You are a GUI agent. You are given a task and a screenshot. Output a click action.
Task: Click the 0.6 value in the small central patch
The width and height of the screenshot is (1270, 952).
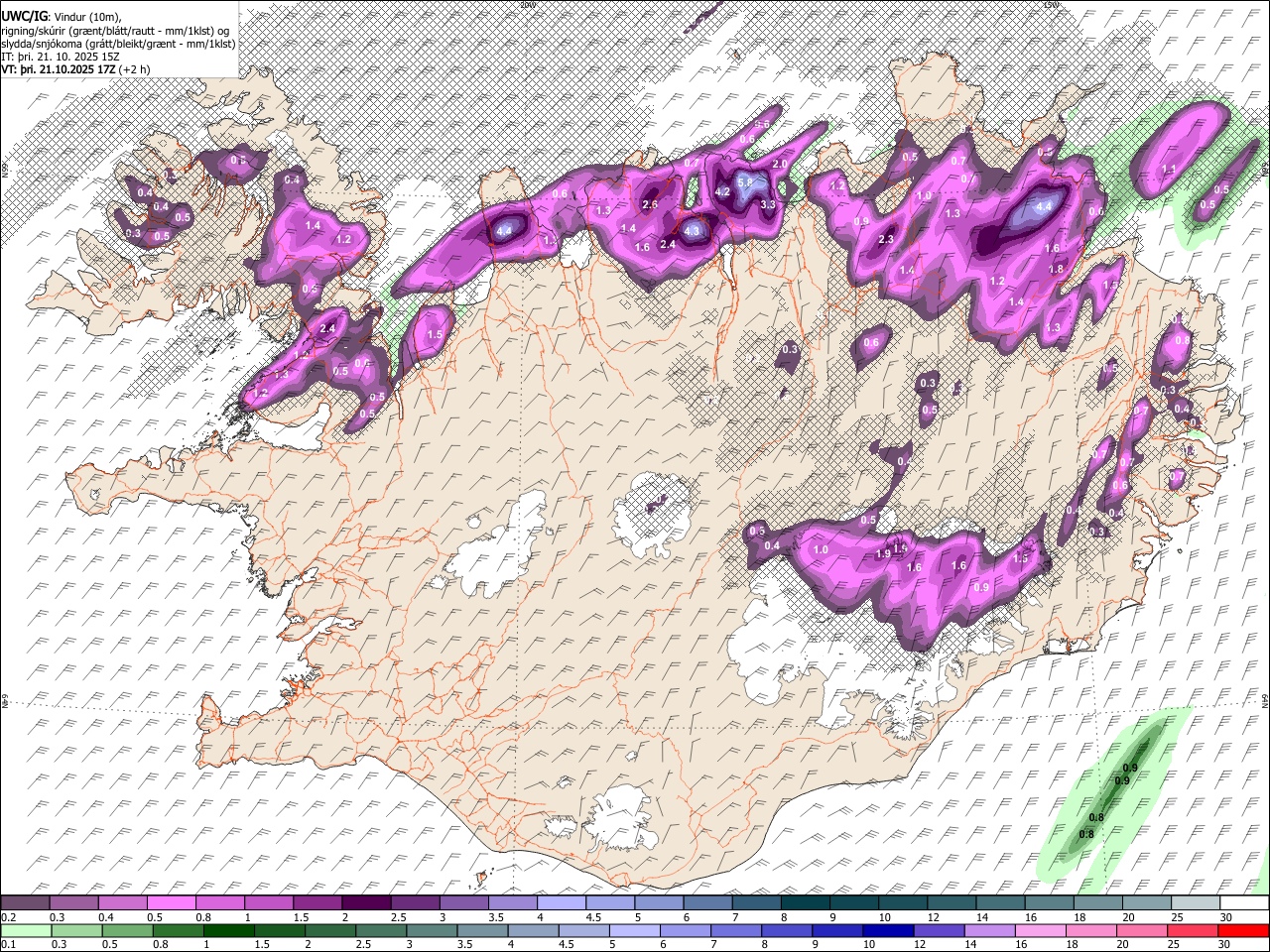coord(871,343)
